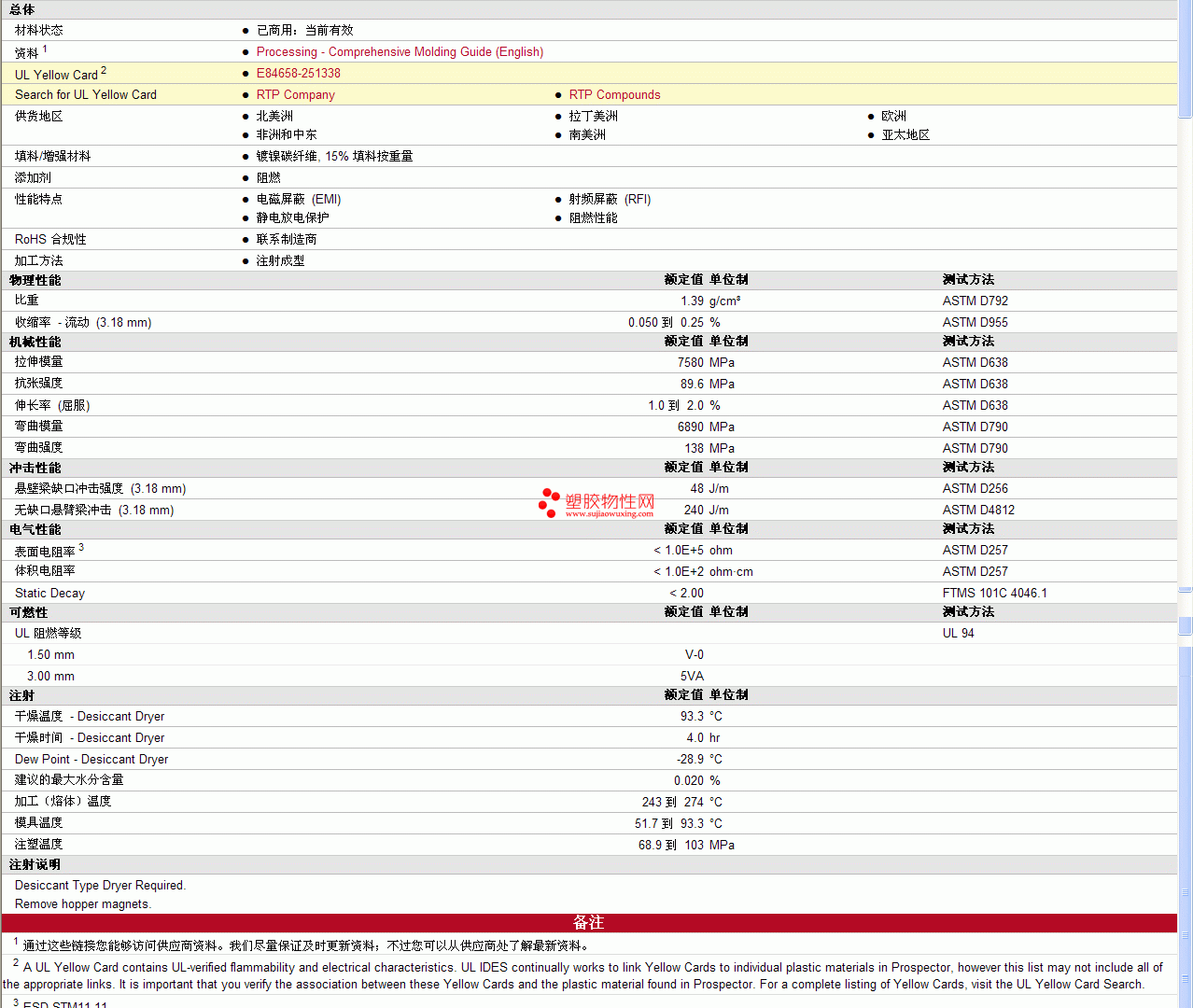Click the red '备注' banner heading
The height and width of the screenshot is (1008, 1193).
tap(589, 923)
